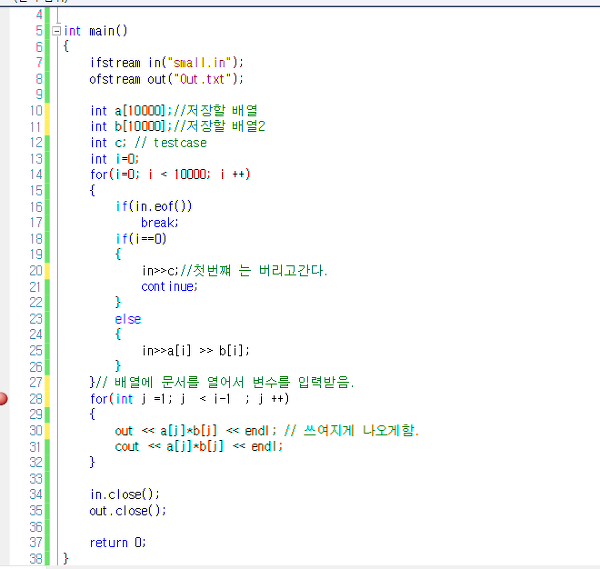Click the ofstream out("Out.txt") line
Viewport: 600px width, 569px height.
(x=166, y=79)
